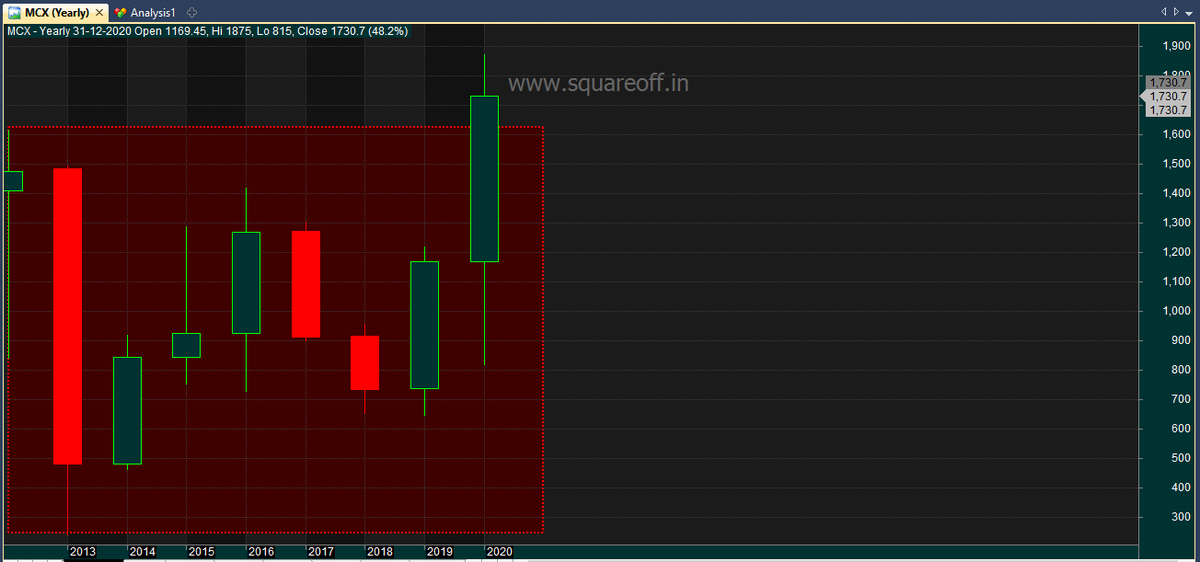
Task: Select the 2019 label on the time axis
Action: tap(439, 552)
